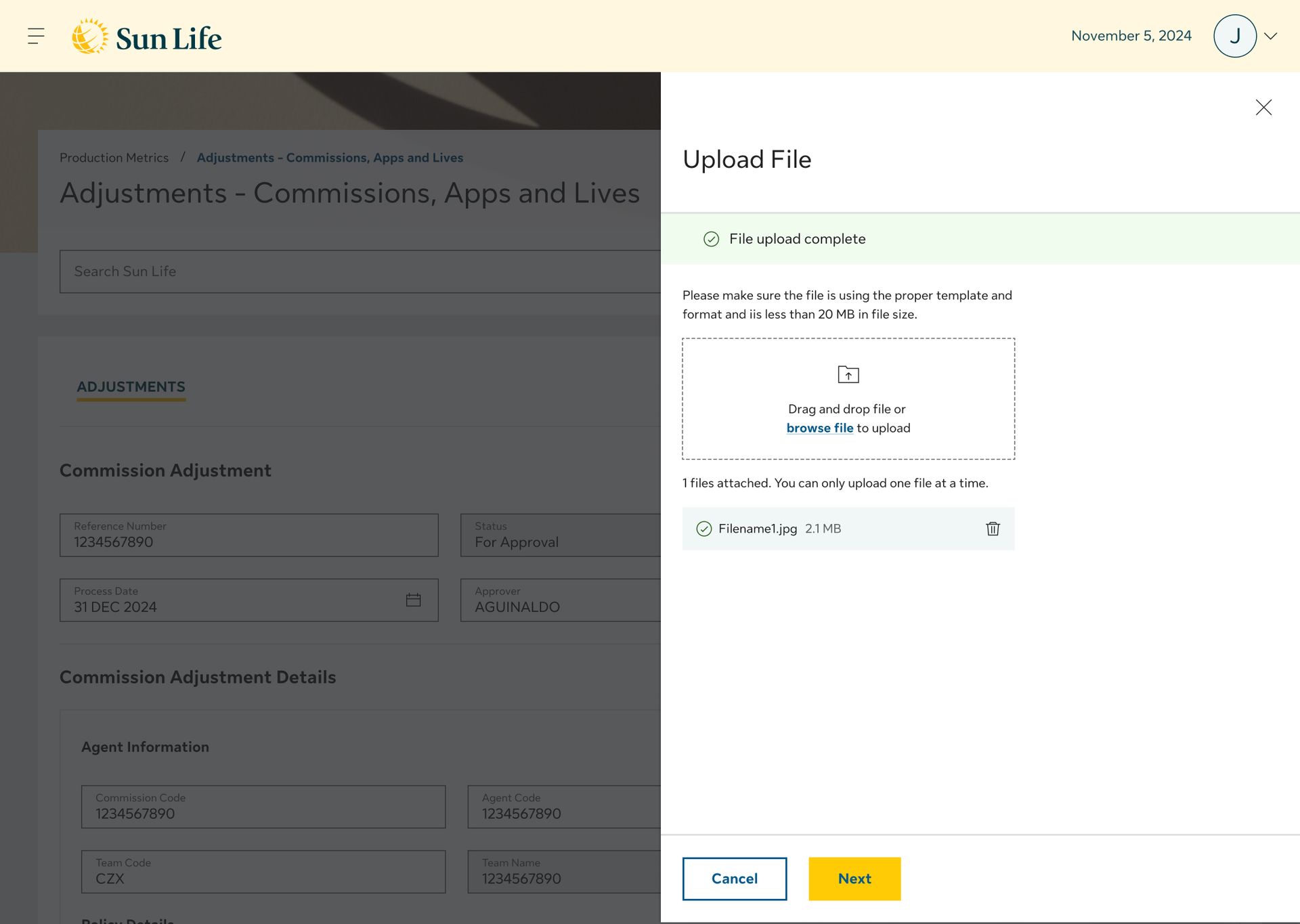Click the Production Metrics breadcrumb
Screen dimensions: 1300x924
coord(114,158)
